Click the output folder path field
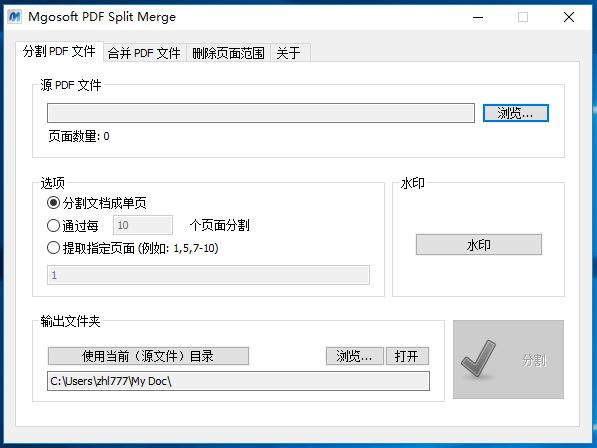This screenshot has width=597, height=448. click(x=238, y=381)
